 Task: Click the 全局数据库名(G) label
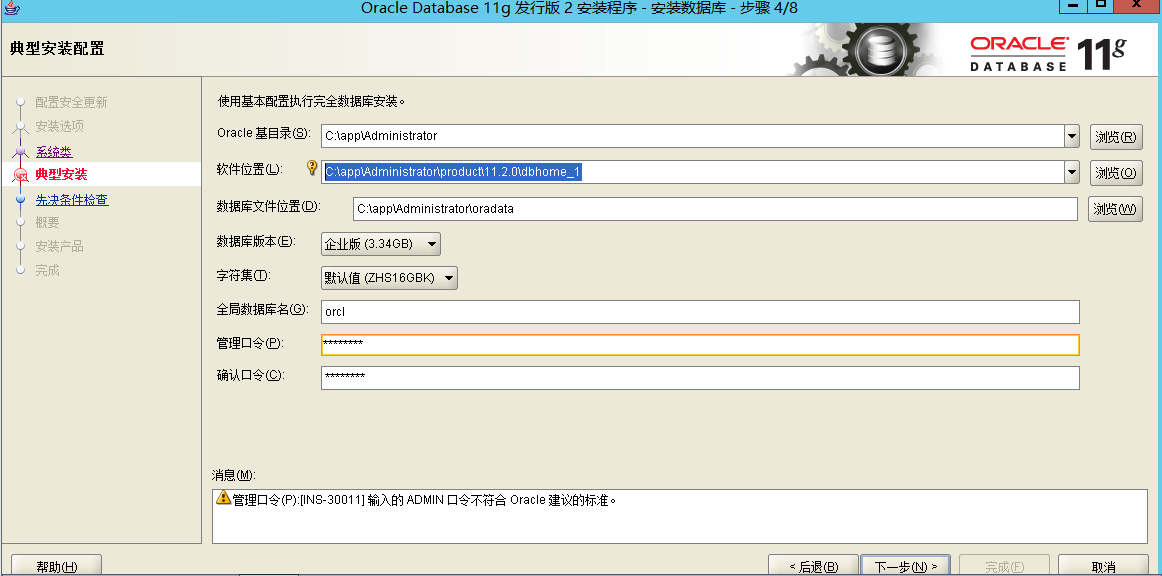pyautogui.click(x=262, y=309)
